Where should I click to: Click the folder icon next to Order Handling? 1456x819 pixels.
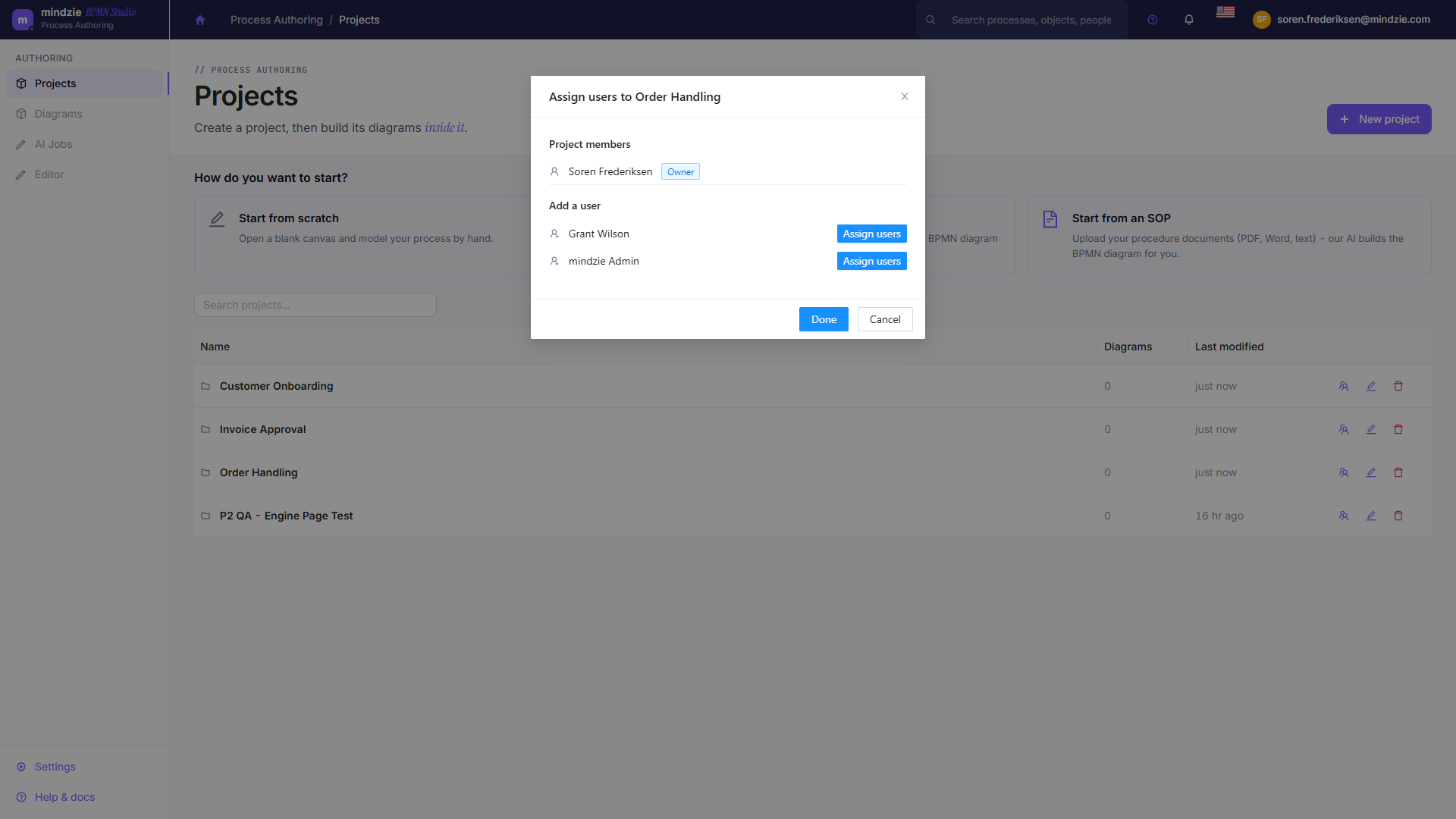[x=206, y=473]
